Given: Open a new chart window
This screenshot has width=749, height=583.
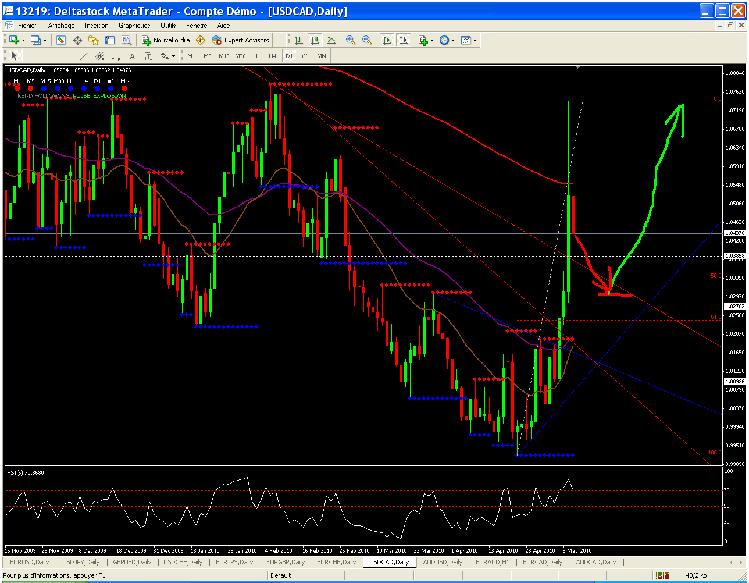Looking at the screenshot, I should [13, 40].
